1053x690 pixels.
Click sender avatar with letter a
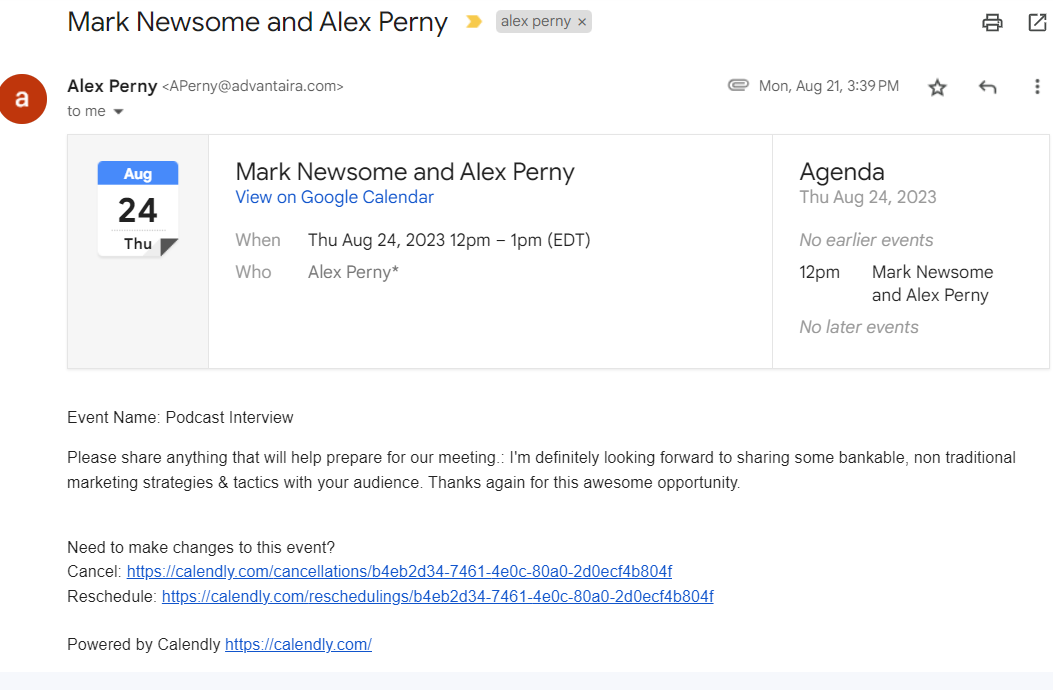22,99
